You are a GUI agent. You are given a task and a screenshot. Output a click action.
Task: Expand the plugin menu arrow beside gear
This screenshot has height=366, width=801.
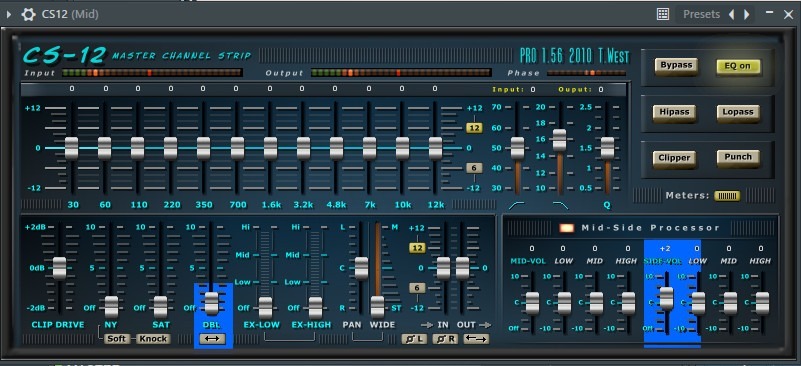click(x=9, y=14)
